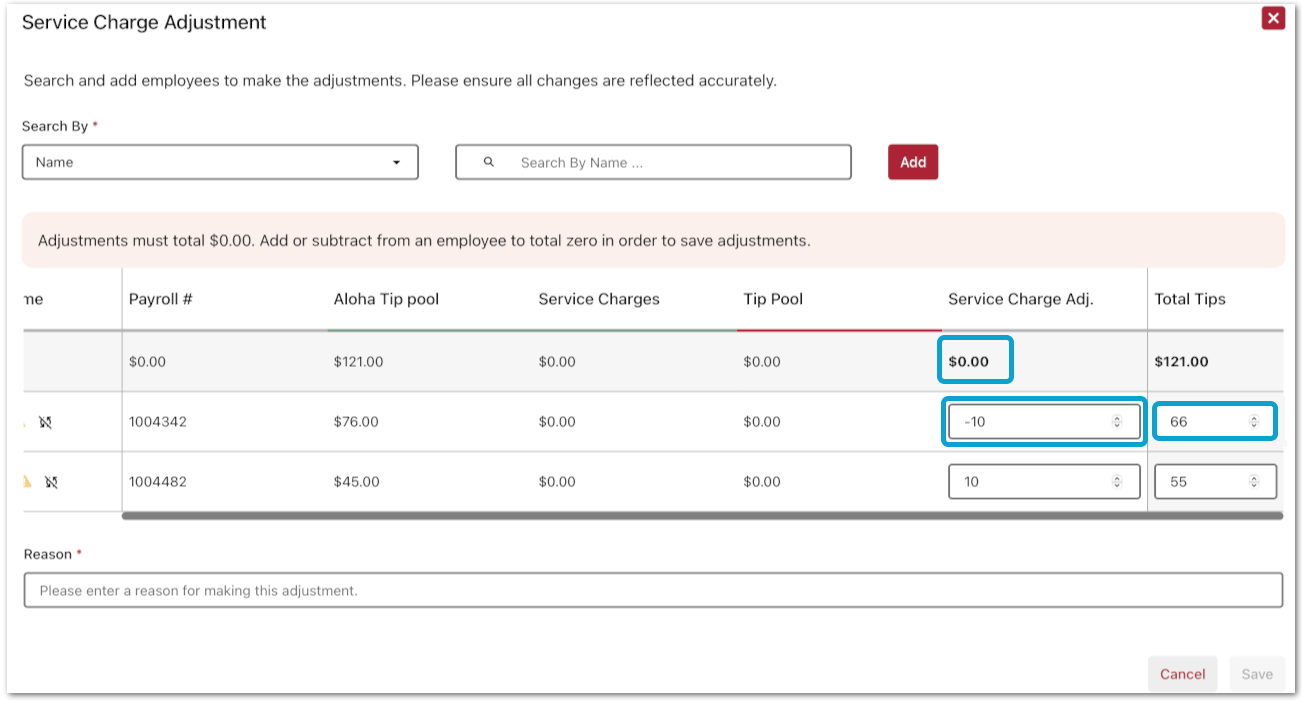Click the horizontal table scrollbar

pyautogui.click(x=700, y=516)
